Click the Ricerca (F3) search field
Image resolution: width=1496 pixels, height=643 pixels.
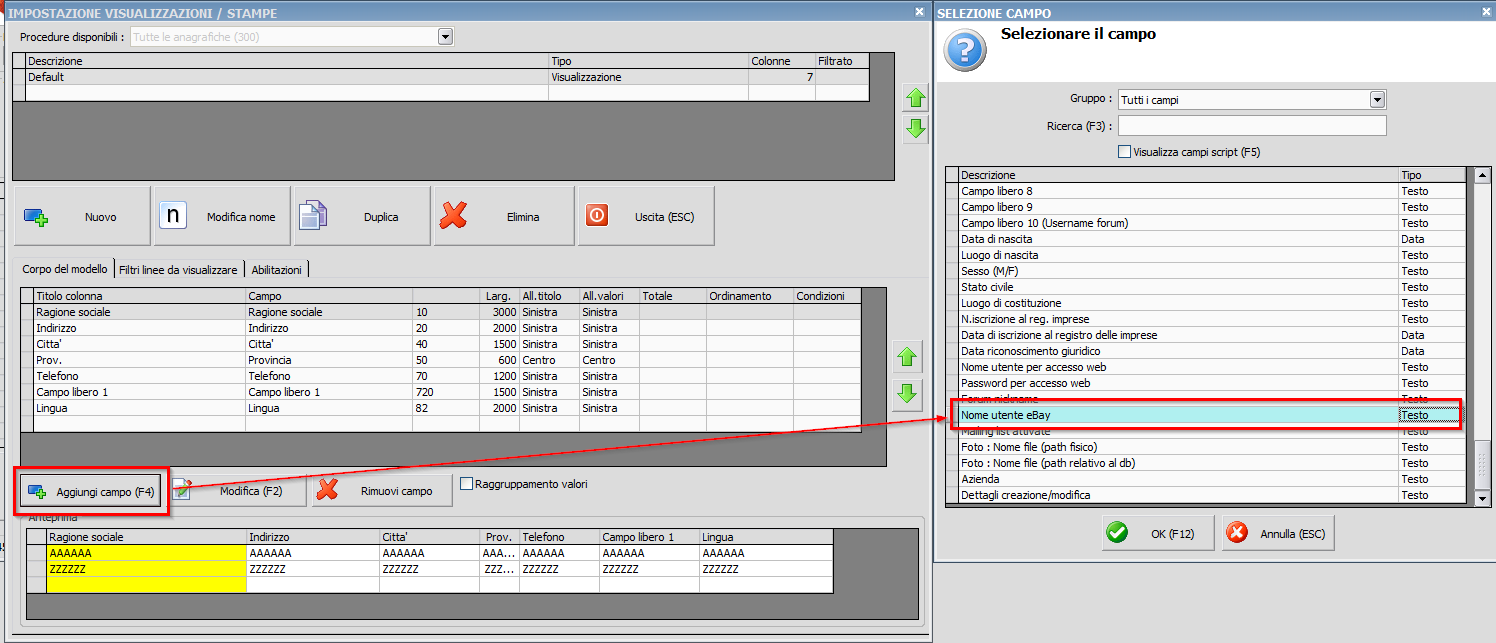1252,126
